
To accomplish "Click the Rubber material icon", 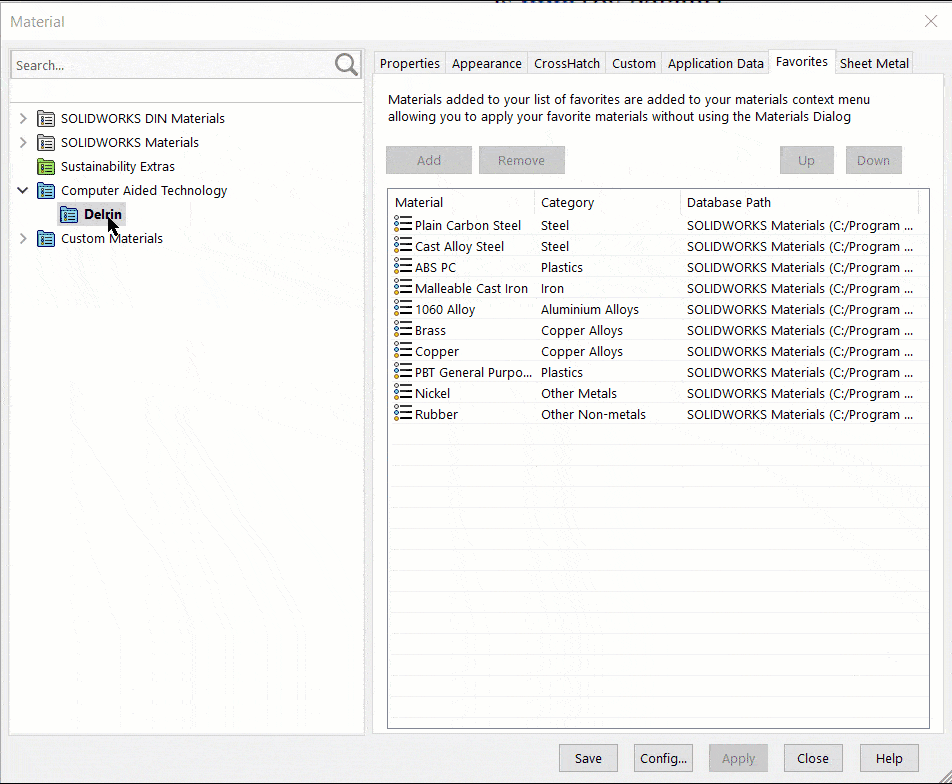I will point(403,414).
